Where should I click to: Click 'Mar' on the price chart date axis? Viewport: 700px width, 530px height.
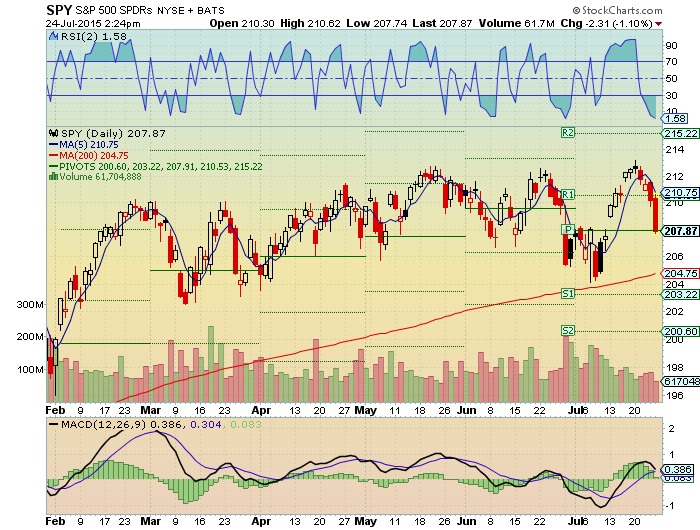(150, 410)
